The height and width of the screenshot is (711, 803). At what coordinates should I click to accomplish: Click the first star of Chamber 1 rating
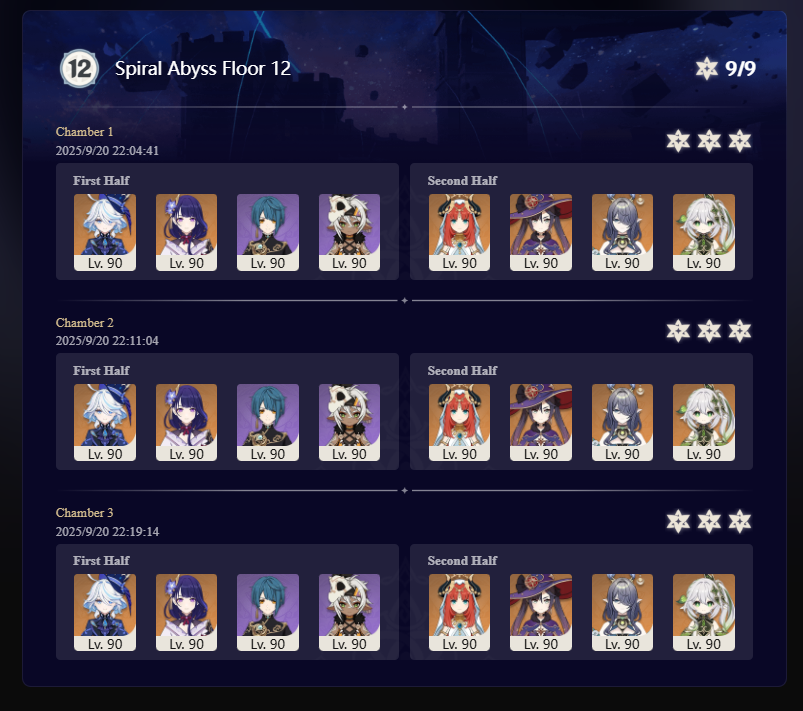(x=678, y=141)
